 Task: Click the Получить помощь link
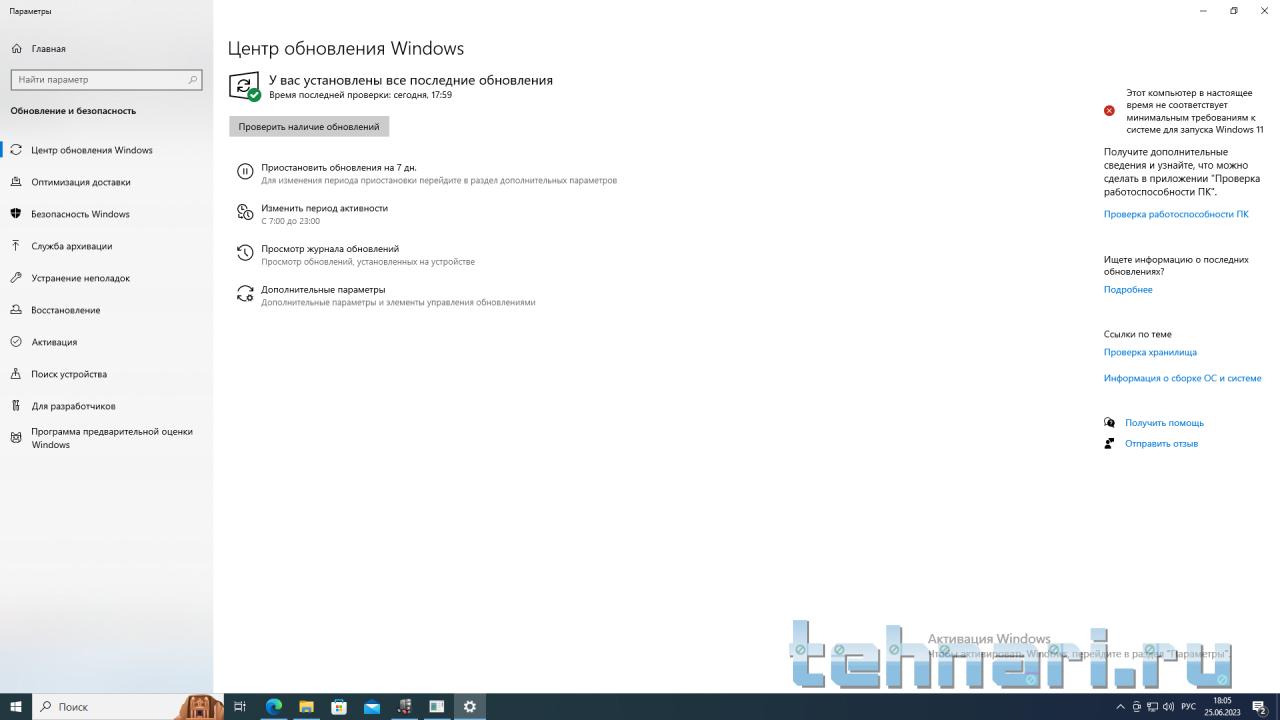[x=1164, y=423]
